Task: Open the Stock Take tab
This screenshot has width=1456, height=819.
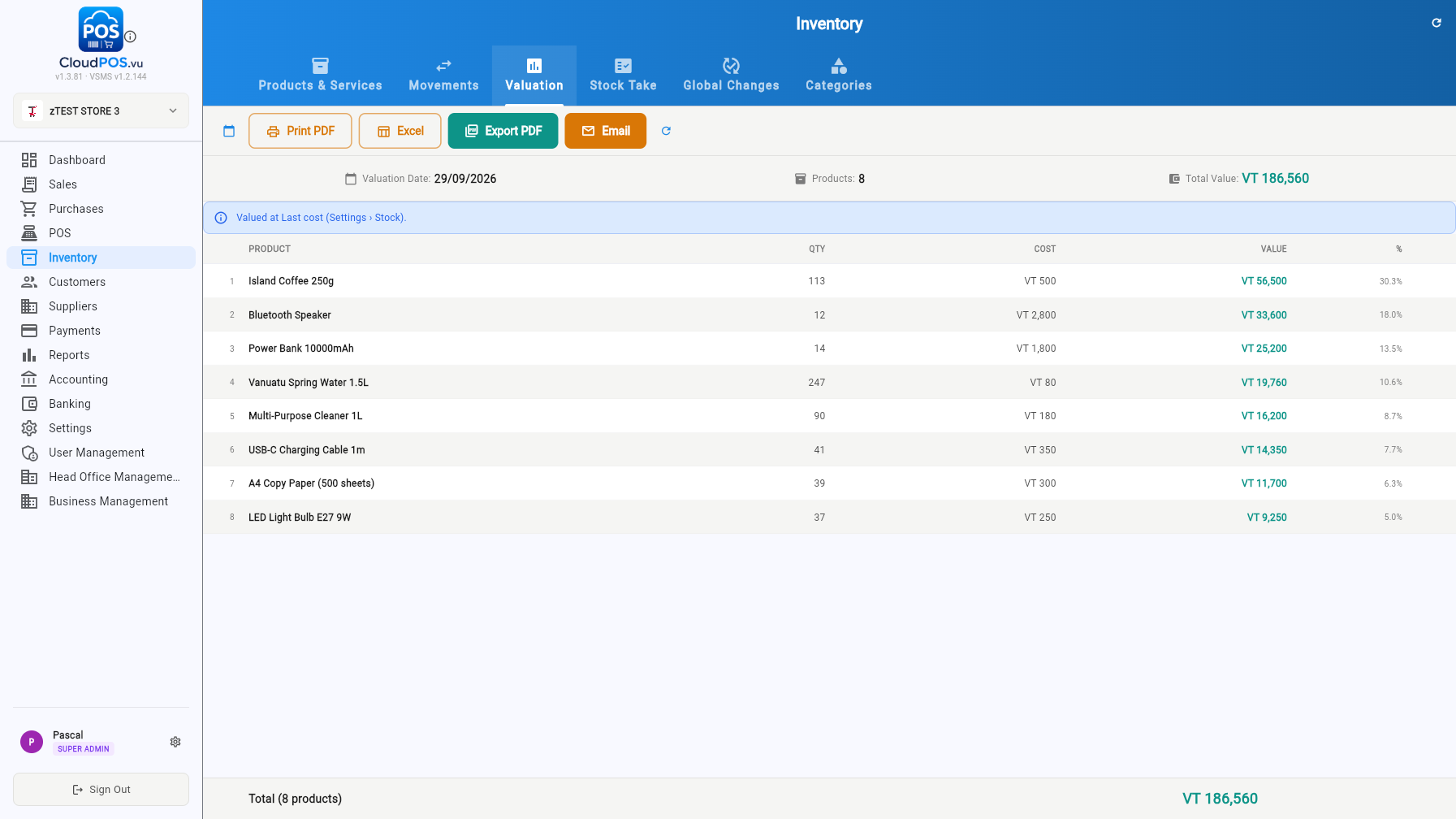Action: pos(623,76)
